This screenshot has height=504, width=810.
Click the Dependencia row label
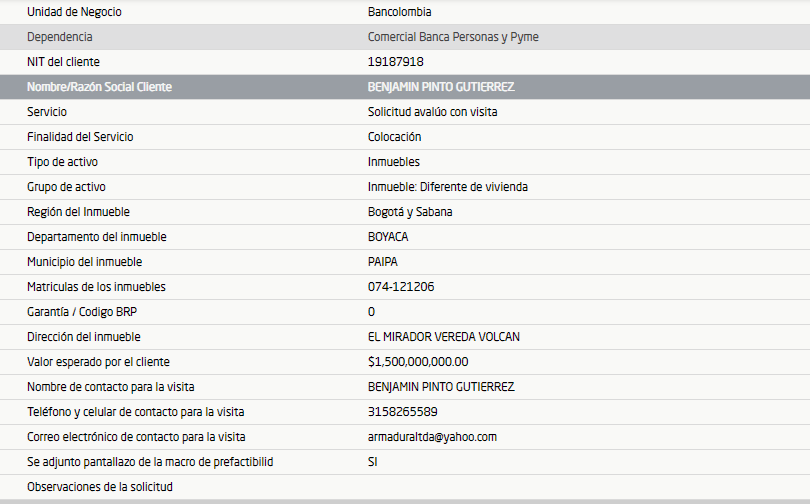(60, 37)
